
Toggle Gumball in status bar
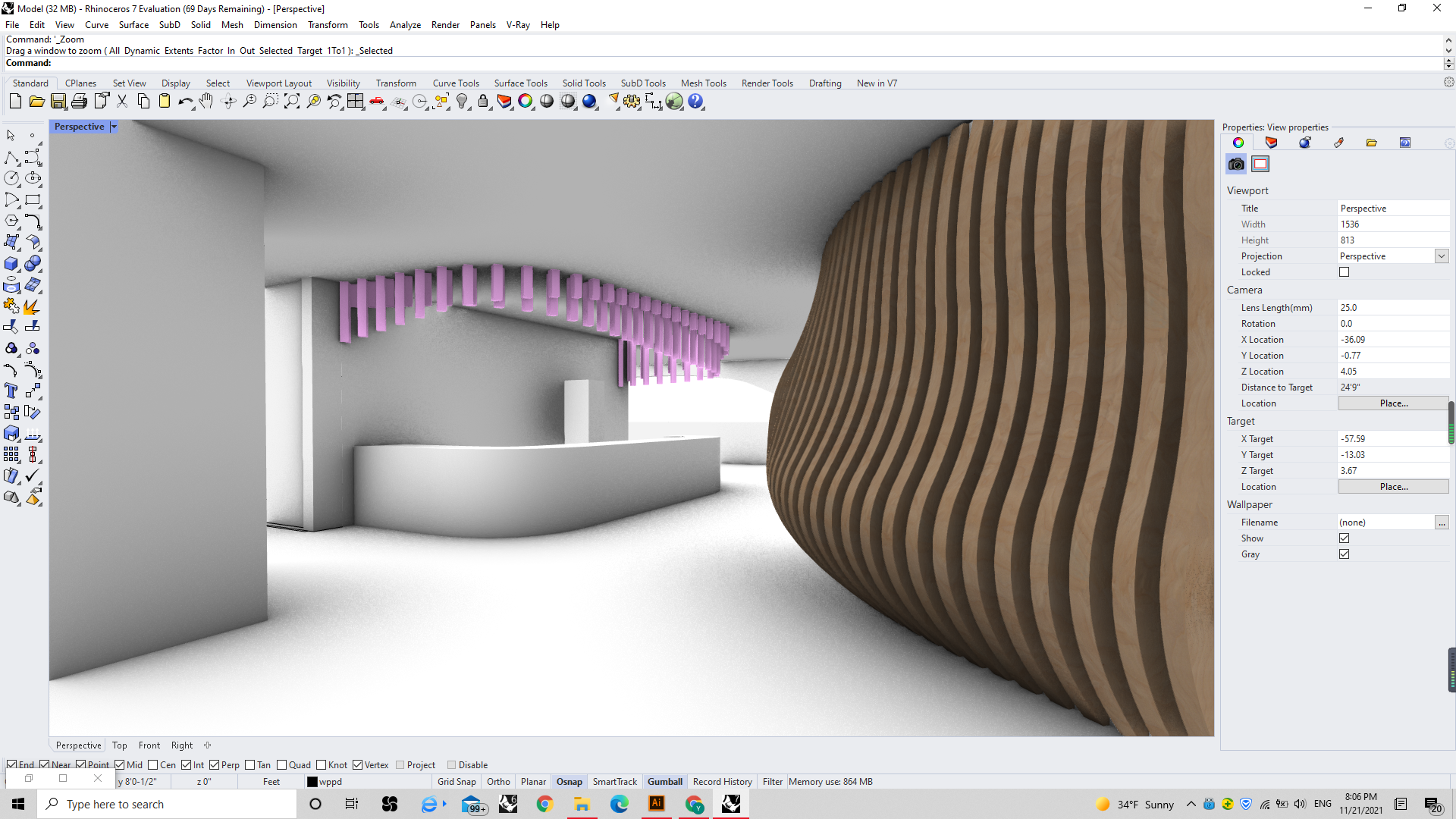[x=664, y=782]
